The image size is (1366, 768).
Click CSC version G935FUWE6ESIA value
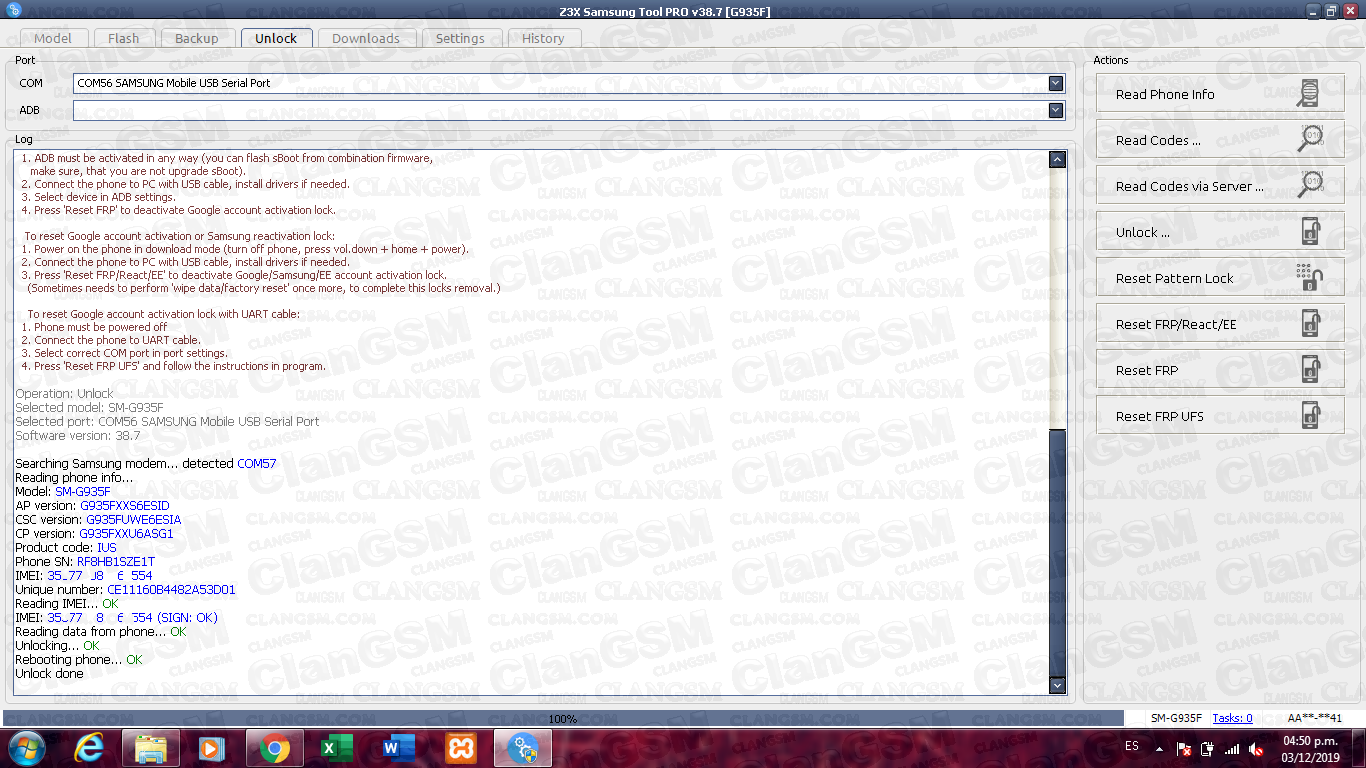point(133,520)
